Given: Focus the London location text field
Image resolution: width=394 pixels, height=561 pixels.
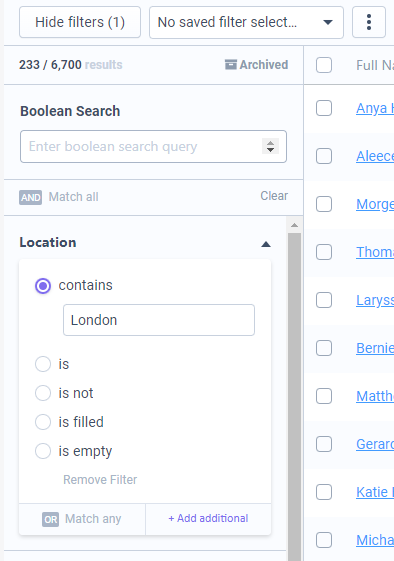Looking at the screenshot, I should click(x=159, y=320).
